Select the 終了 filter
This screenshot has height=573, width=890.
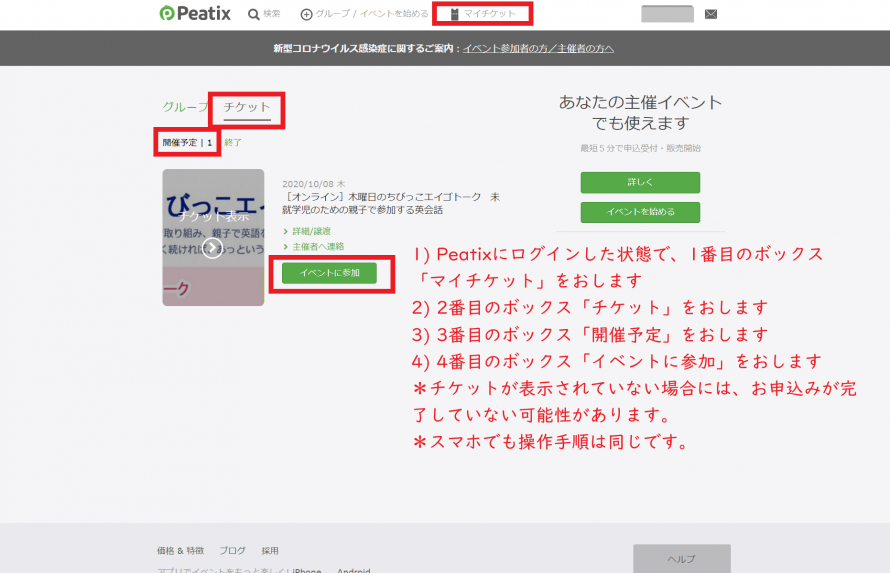pos(233,142)
